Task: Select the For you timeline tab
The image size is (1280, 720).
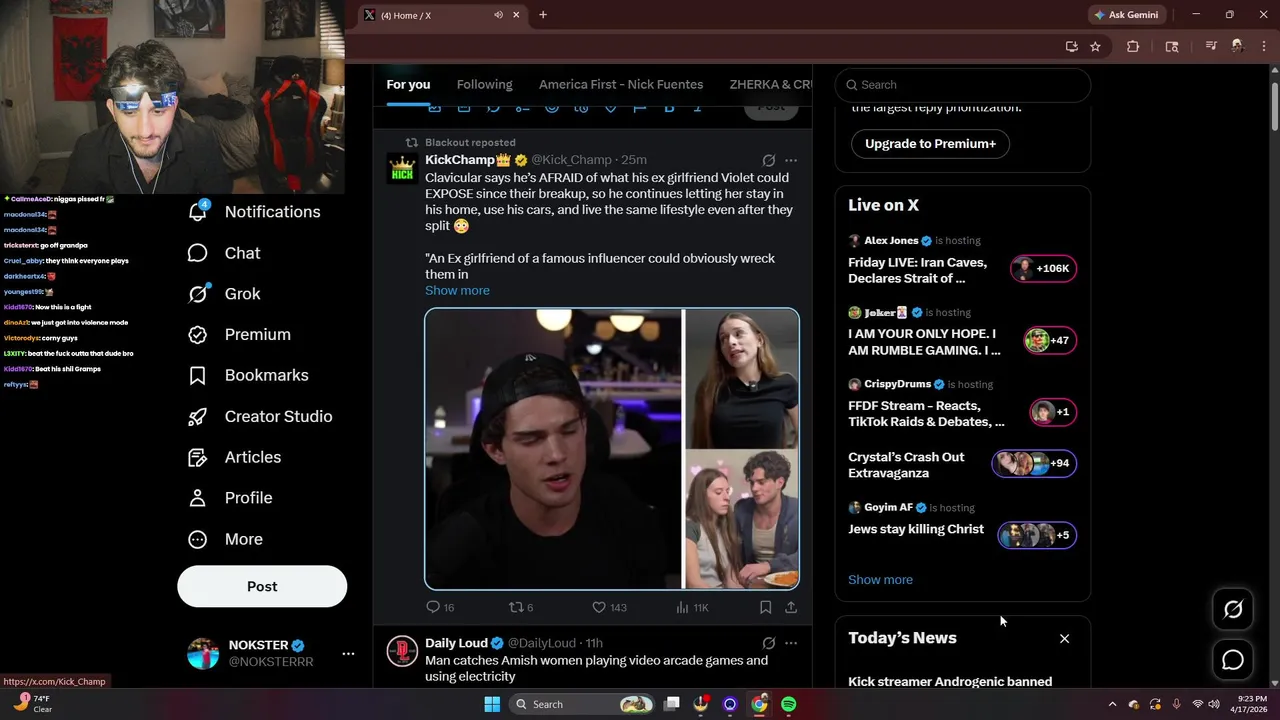Action: [x=408, y=85]
